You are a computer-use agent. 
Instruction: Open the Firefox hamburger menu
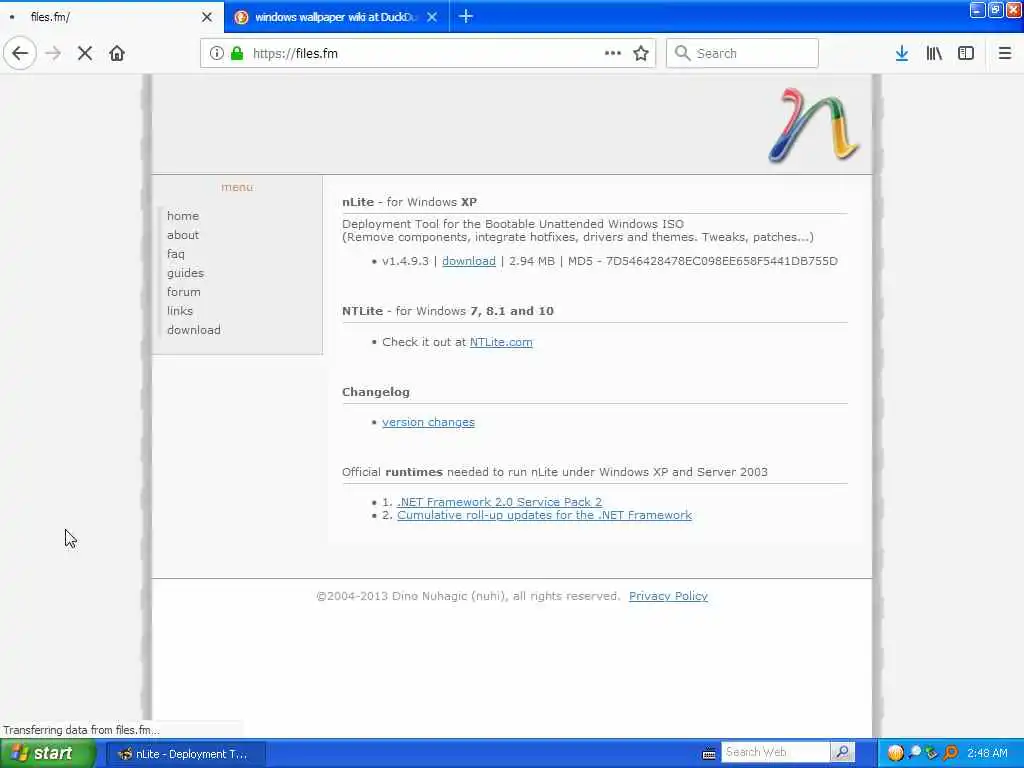pyautogui.click(x=1005, y=54)
